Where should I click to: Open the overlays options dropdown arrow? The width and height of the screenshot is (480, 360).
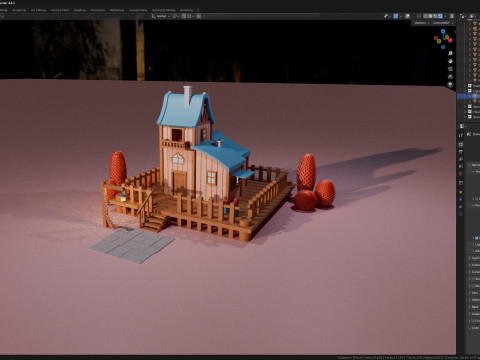click(x=412, y=16)
